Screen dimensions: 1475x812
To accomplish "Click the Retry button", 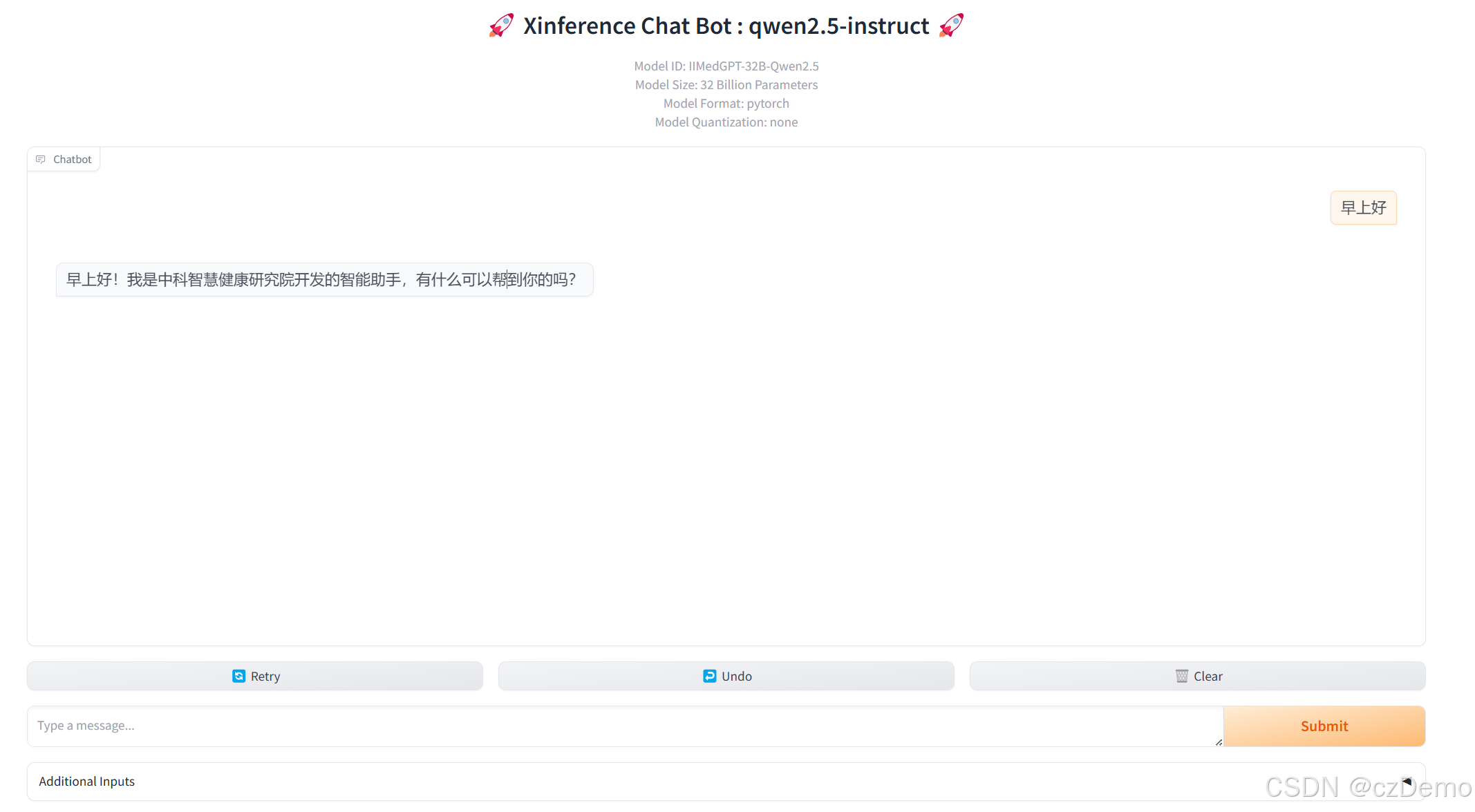I will click(255, 676).
